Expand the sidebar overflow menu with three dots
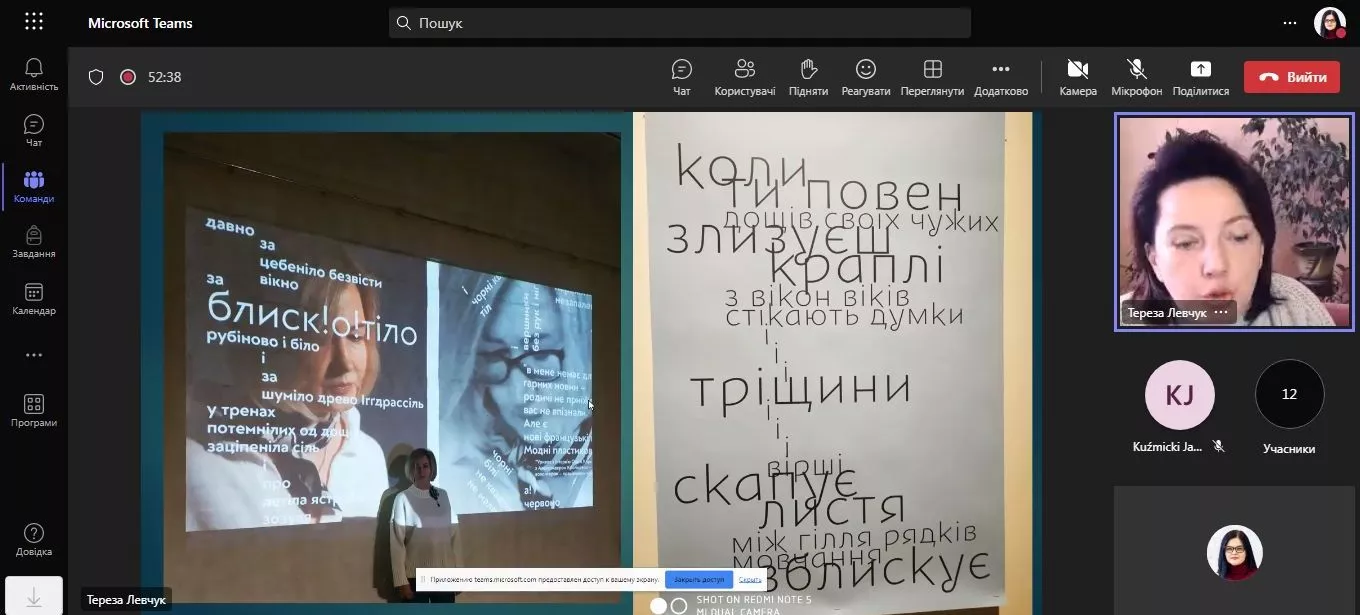Screen dimensions: 1360x615 pos(33,354)
